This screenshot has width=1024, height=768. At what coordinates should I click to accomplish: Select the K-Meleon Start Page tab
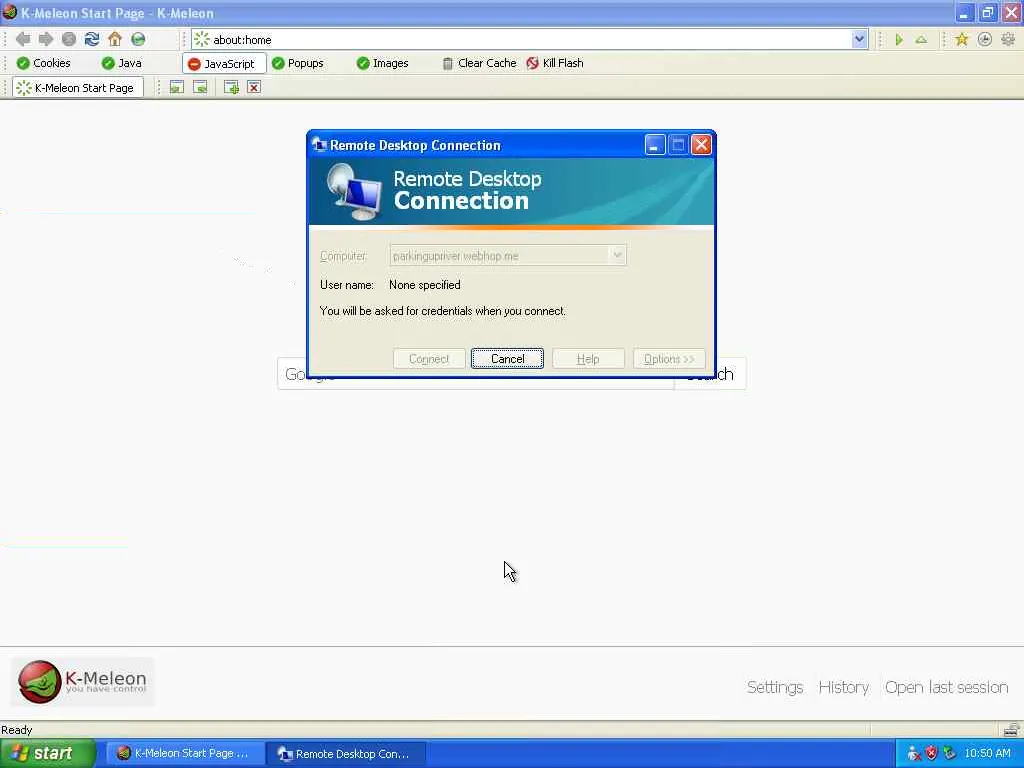(77, 88)
